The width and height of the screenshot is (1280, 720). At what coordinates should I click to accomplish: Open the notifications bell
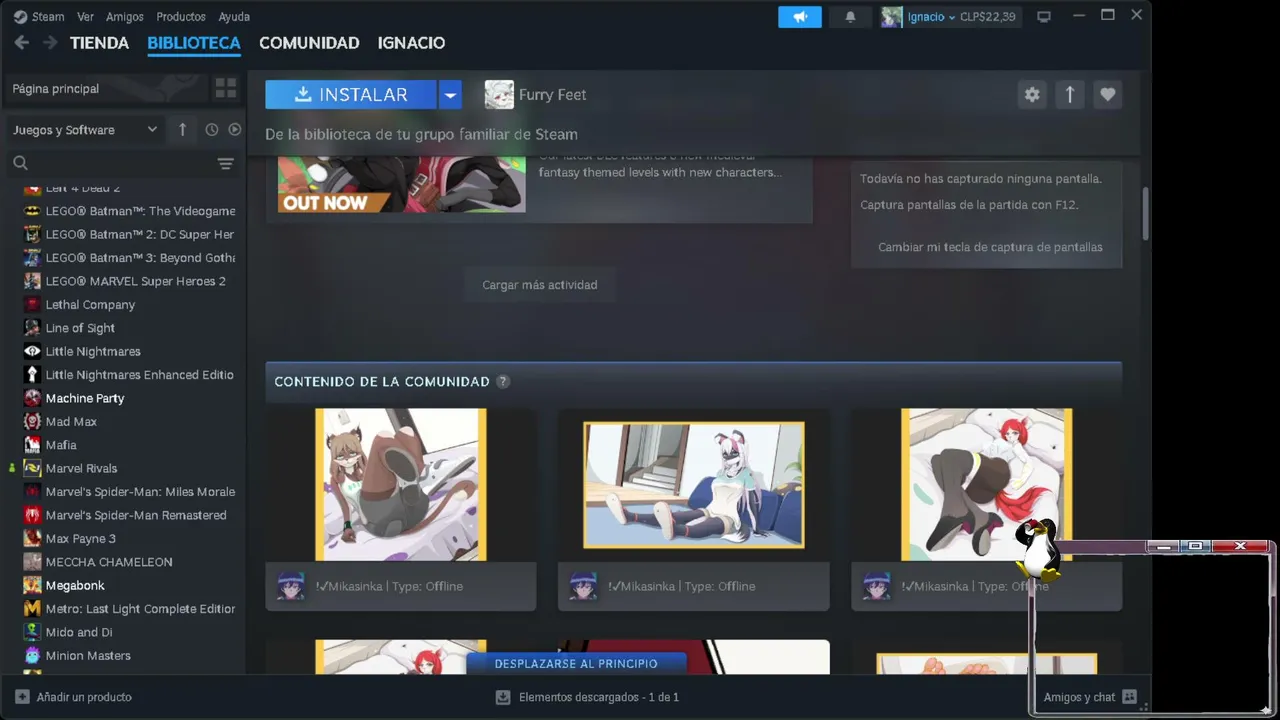(x=850, y=17)
